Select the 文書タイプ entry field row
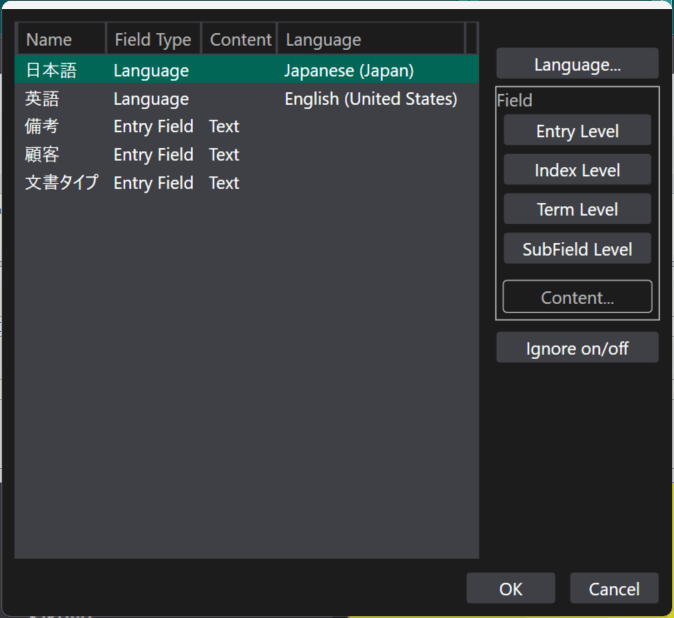Viewport: 674px width, 618px height. pyautogui.click(x=62, y=183)
